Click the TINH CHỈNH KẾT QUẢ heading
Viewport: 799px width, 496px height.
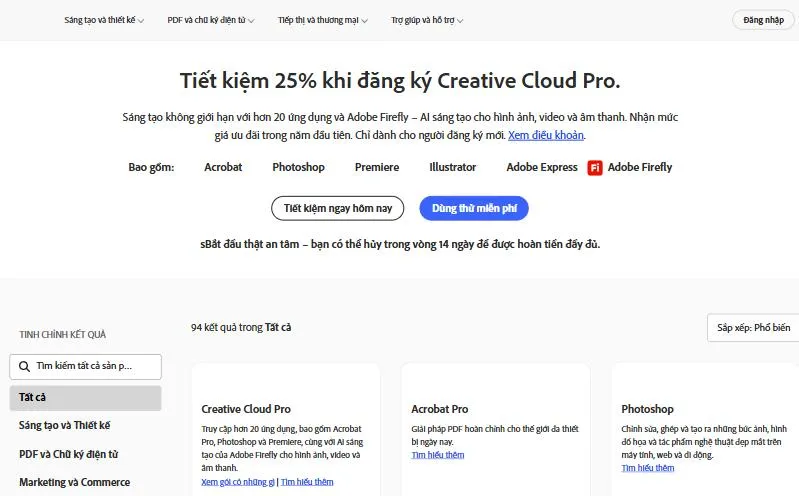click(63, 334)
